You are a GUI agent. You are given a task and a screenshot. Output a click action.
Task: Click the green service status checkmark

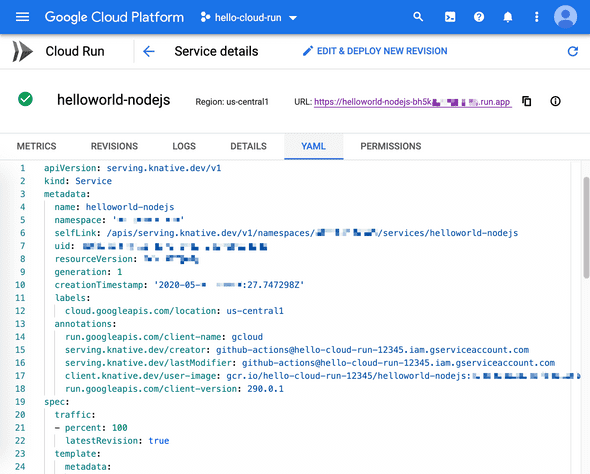(25, 99)
